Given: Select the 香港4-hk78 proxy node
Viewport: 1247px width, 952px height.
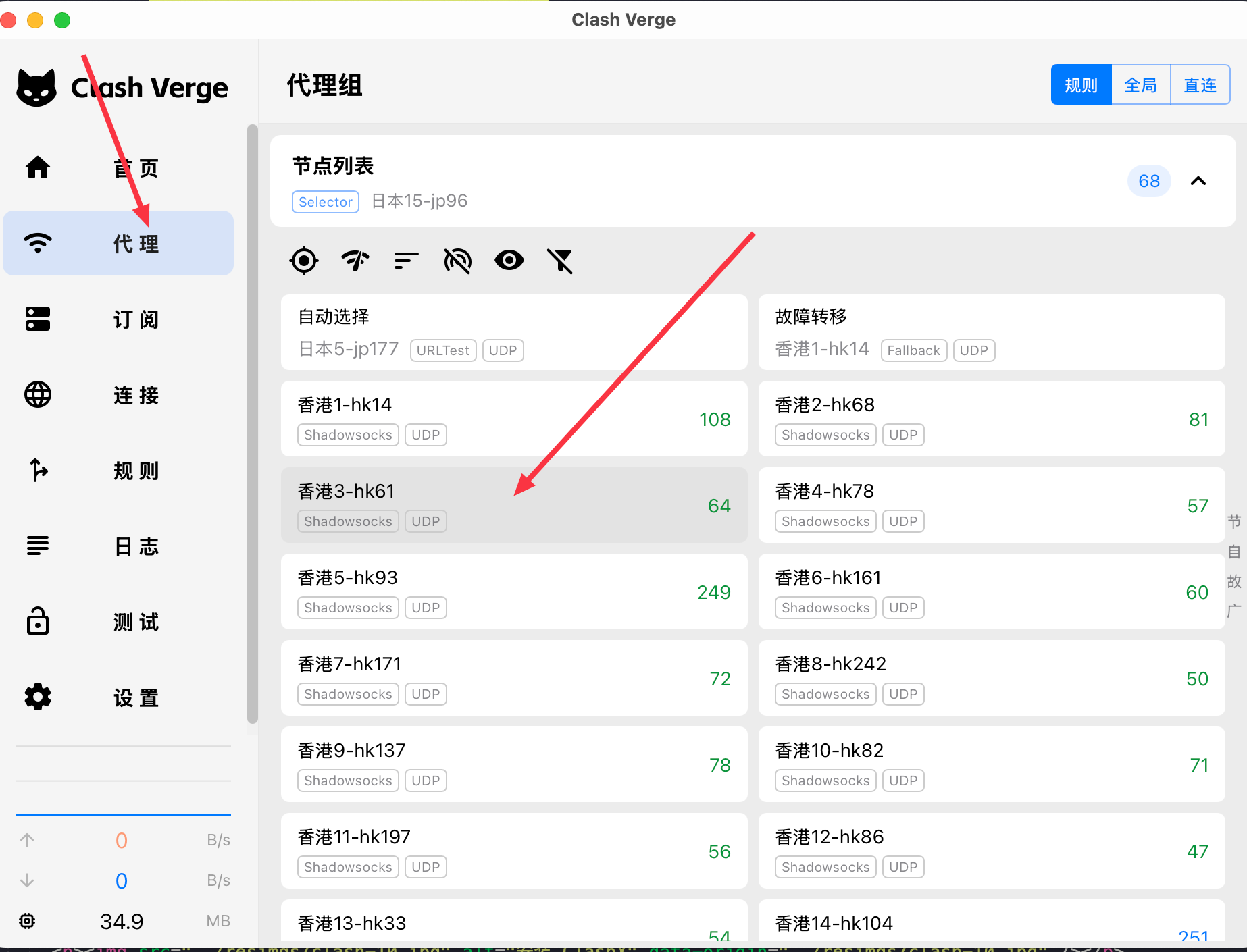Looking at the screenshot, I should pyautogui.click(x=991, y=505).
